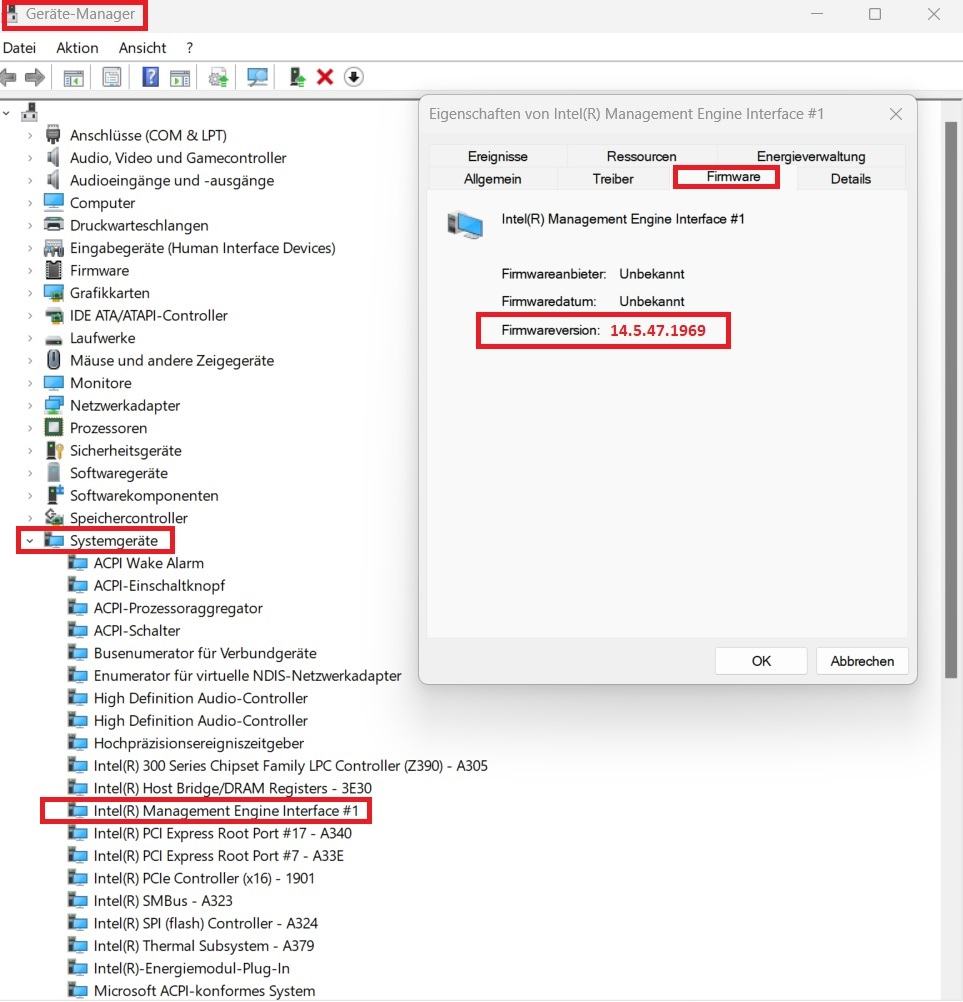Open the Datei menu
The height and width of the screenshot is (1002, 963).
click(x=19, y=48)
